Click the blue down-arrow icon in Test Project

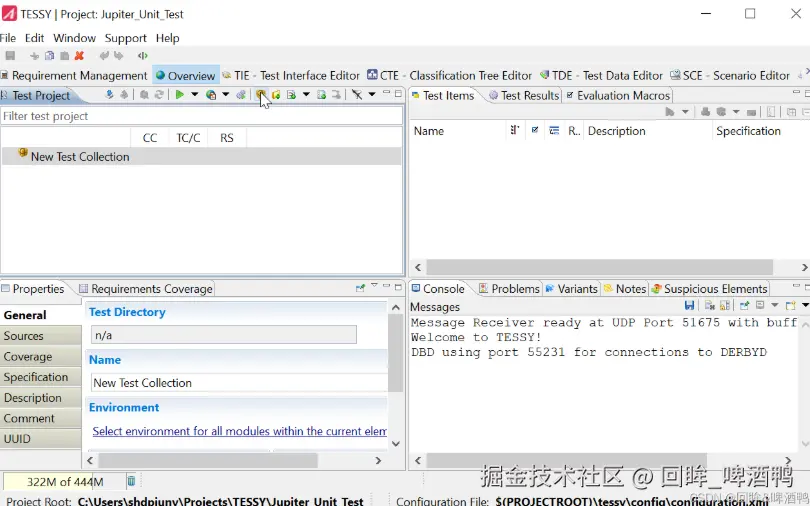pyautogui.click(x=109, y=94)
